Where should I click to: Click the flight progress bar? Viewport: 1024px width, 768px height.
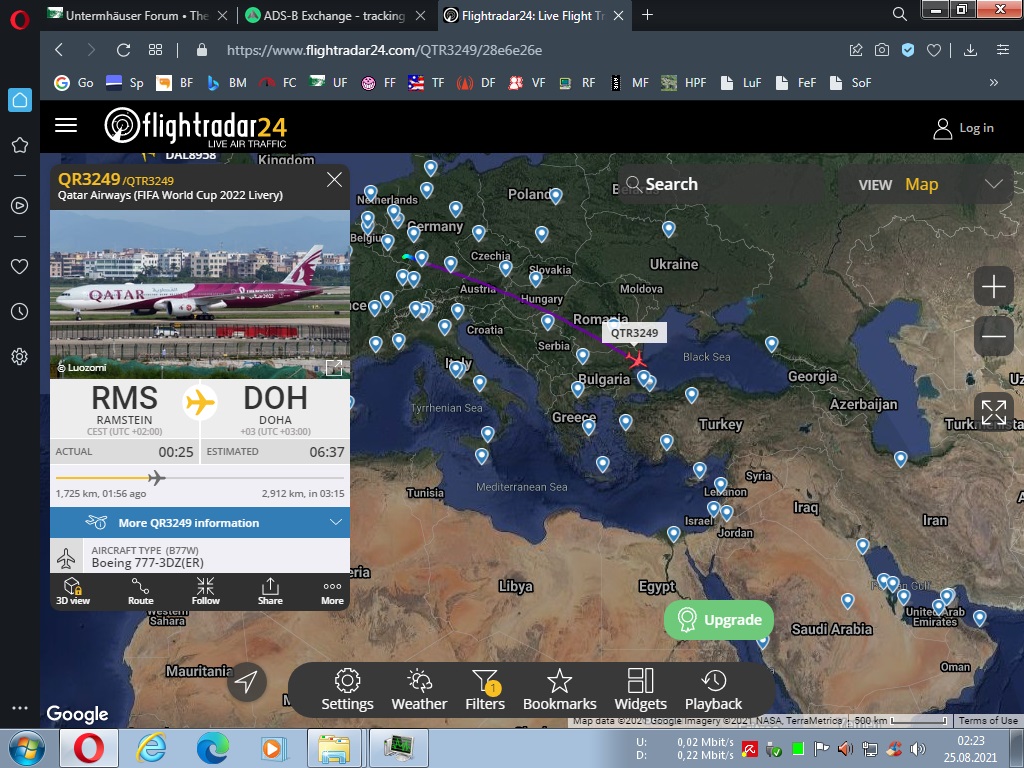[x=200, y=478]
